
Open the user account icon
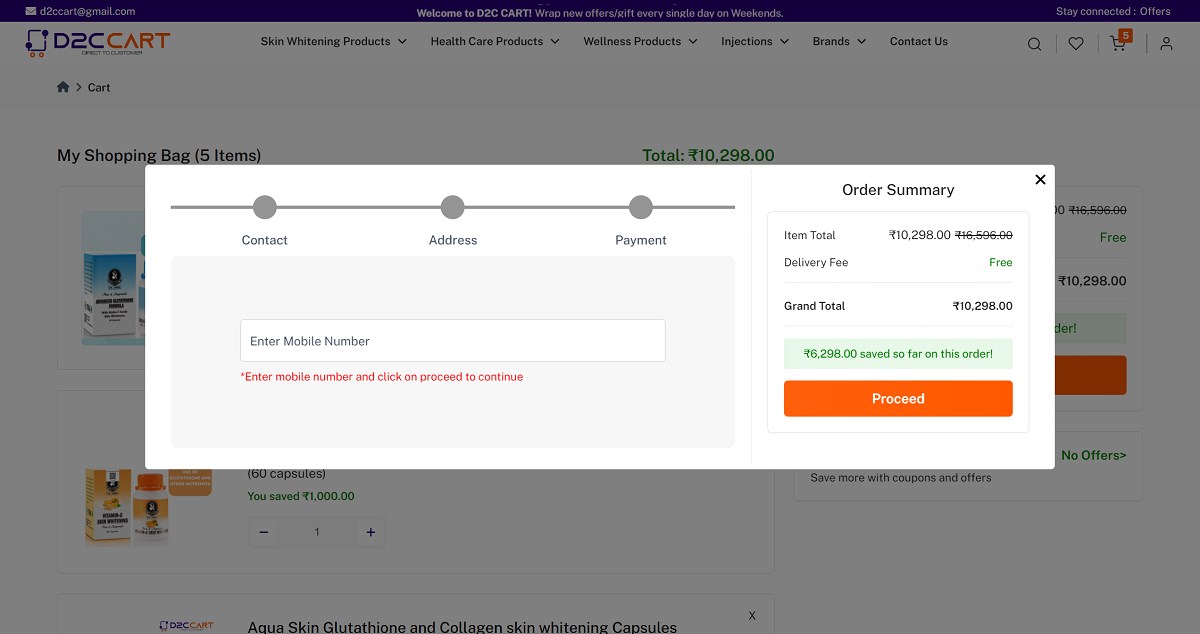(1166, 43)
